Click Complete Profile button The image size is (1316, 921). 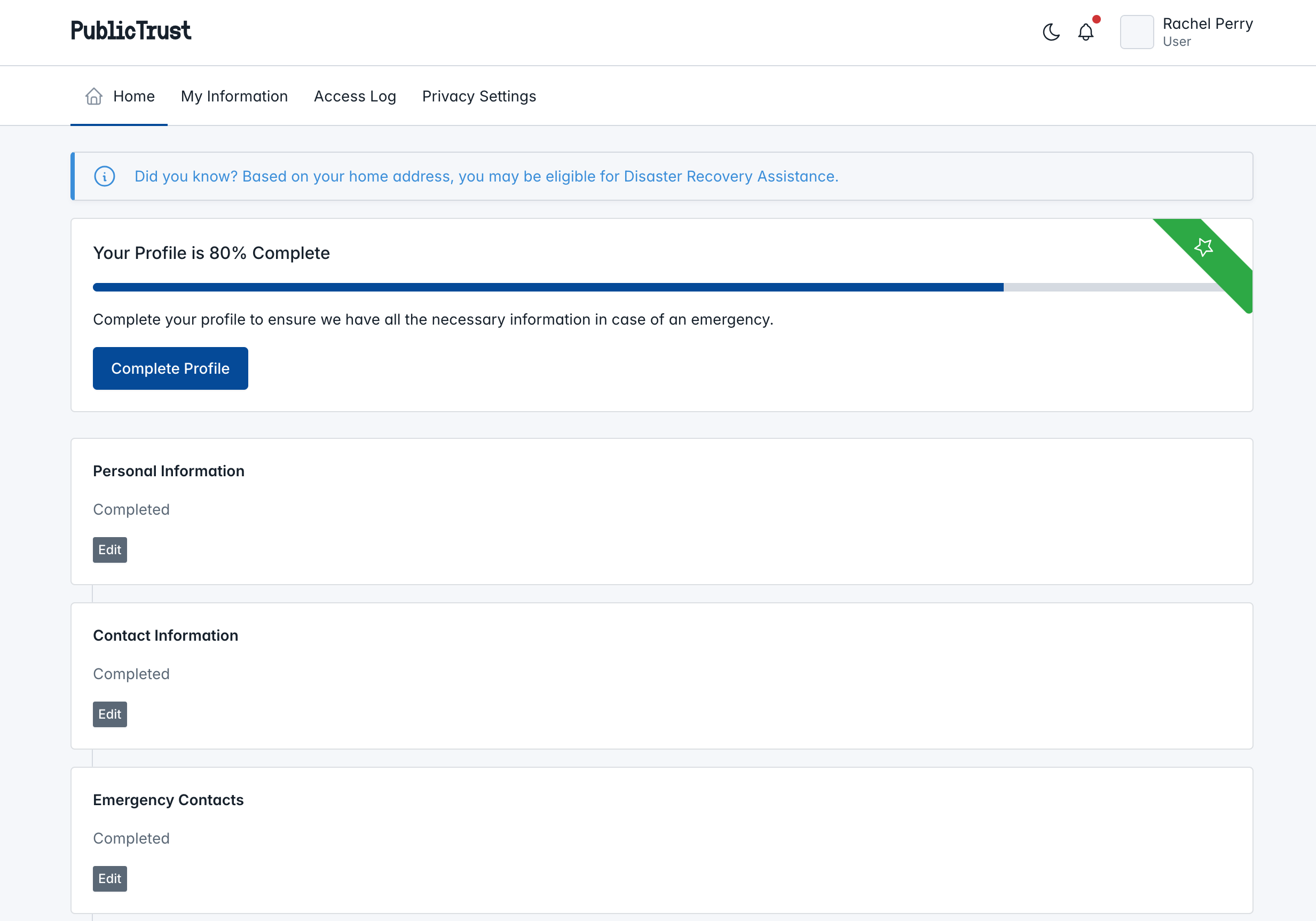[170, 368]
